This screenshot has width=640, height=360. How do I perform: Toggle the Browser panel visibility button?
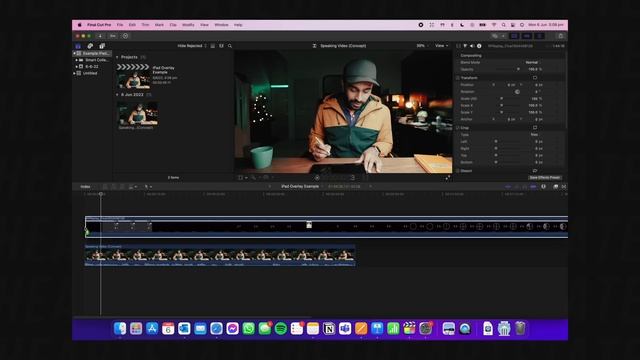(514, 36)
